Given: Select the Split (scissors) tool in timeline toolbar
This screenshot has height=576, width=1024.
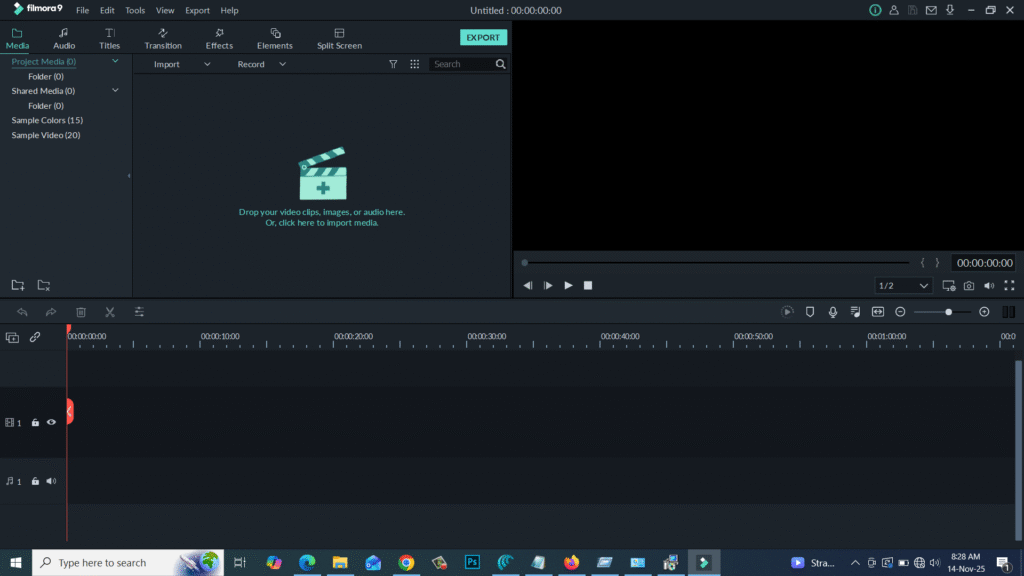Looking at the screenshot, I should (x=110, y=312).
